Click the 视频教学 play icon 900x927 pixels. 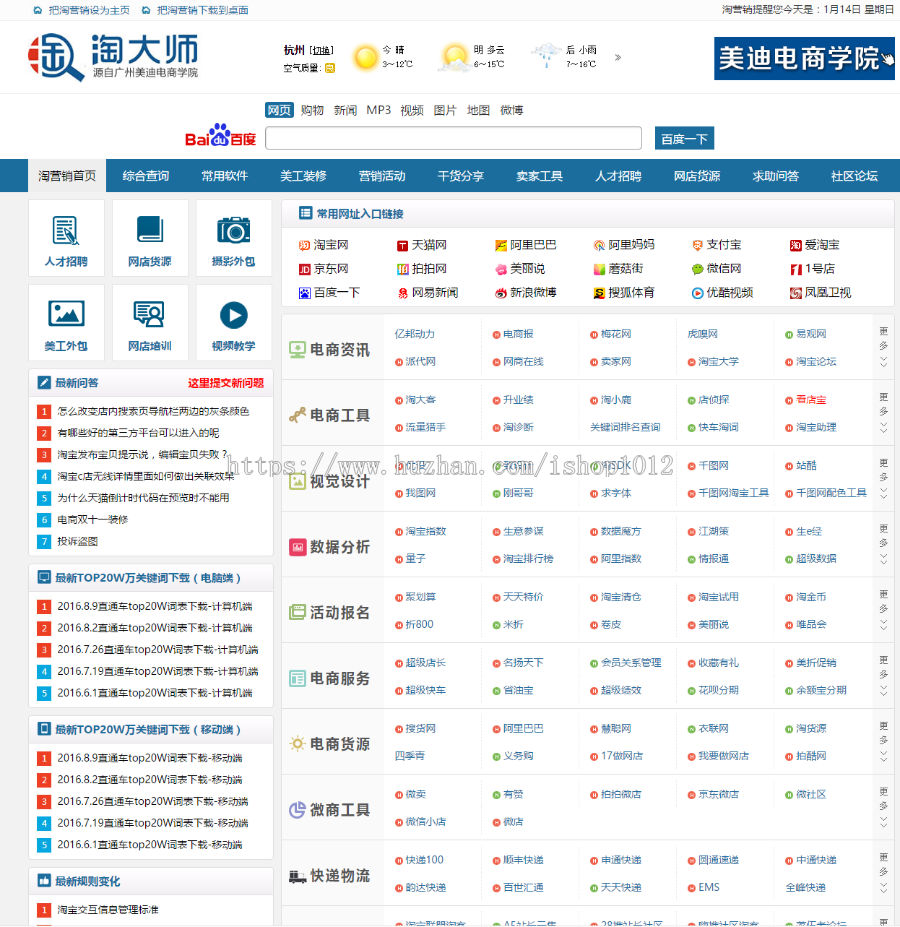tap(234, 322)
